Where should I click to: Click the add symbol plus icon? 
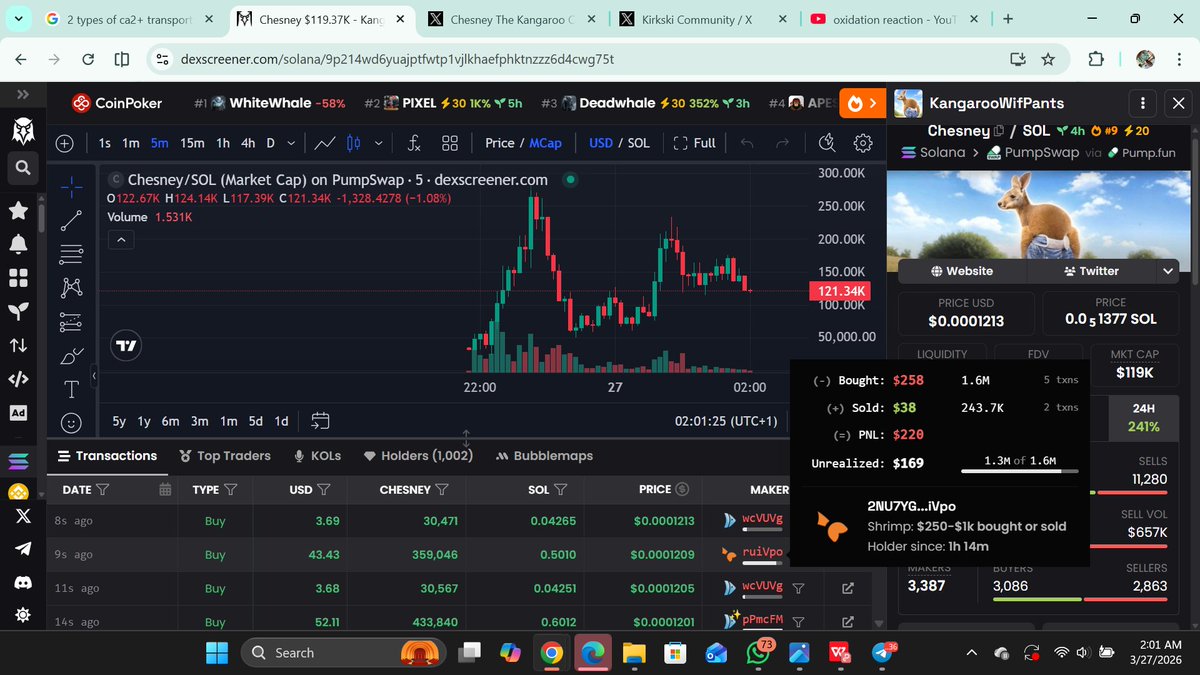(65, 143)
